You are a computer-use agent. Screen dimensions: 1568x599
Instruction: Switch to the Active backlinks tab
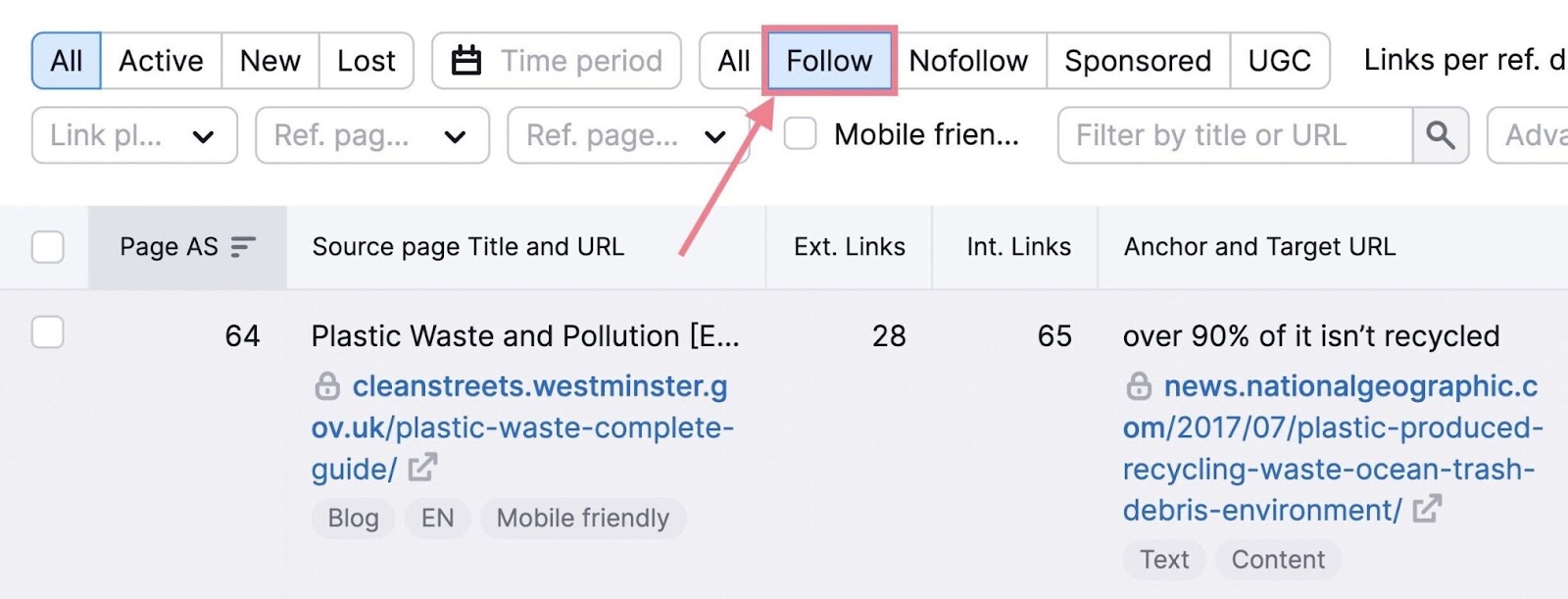161,60
